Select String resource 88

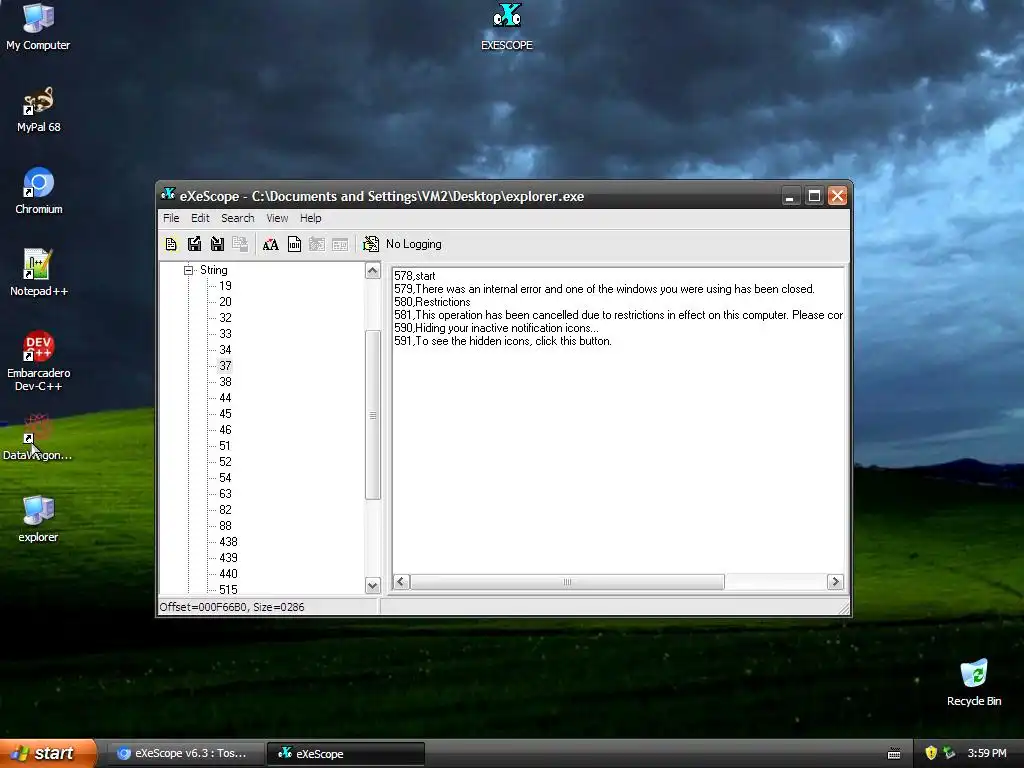(225, 526)
